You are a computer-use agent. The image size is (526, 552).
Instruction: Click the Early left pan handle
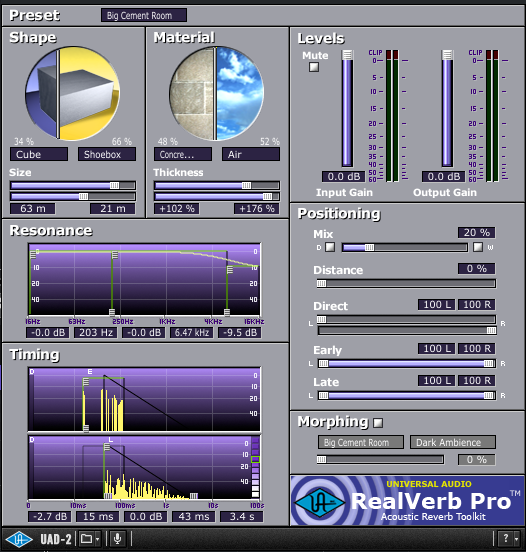(323, 364)
